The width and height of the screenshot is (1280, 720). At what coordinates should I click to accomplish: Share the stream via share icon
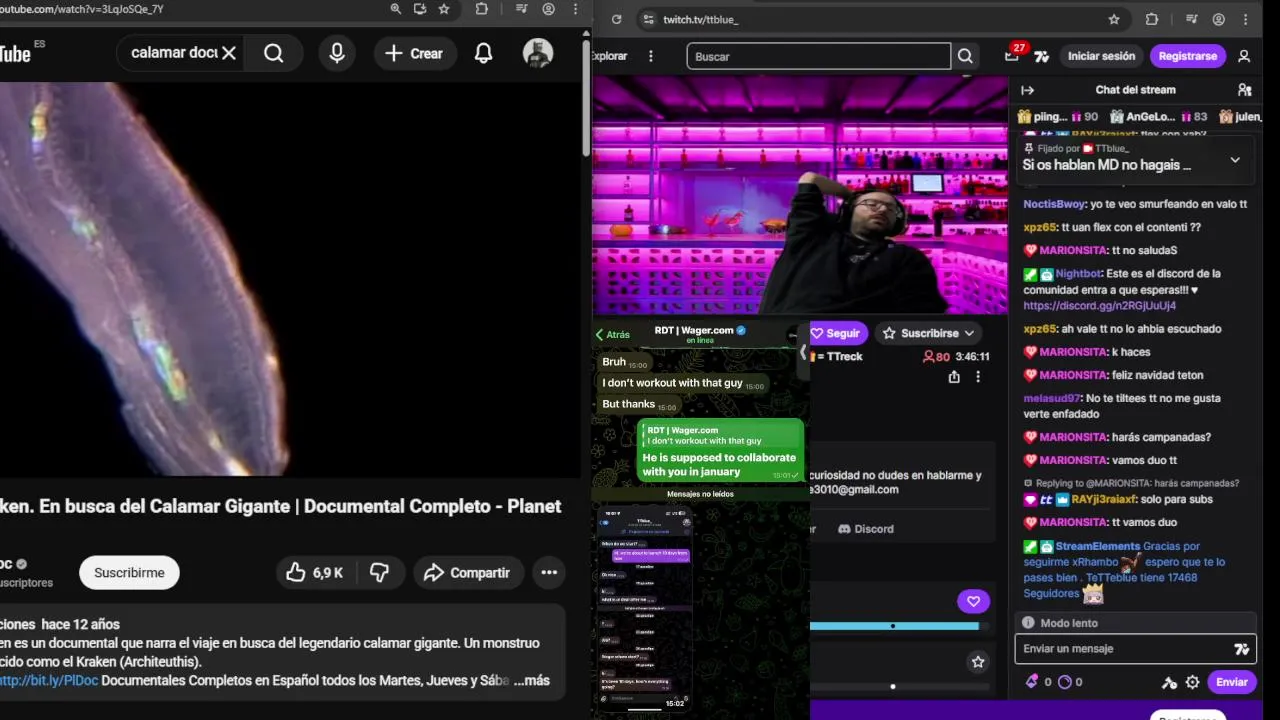pos(954,377)
